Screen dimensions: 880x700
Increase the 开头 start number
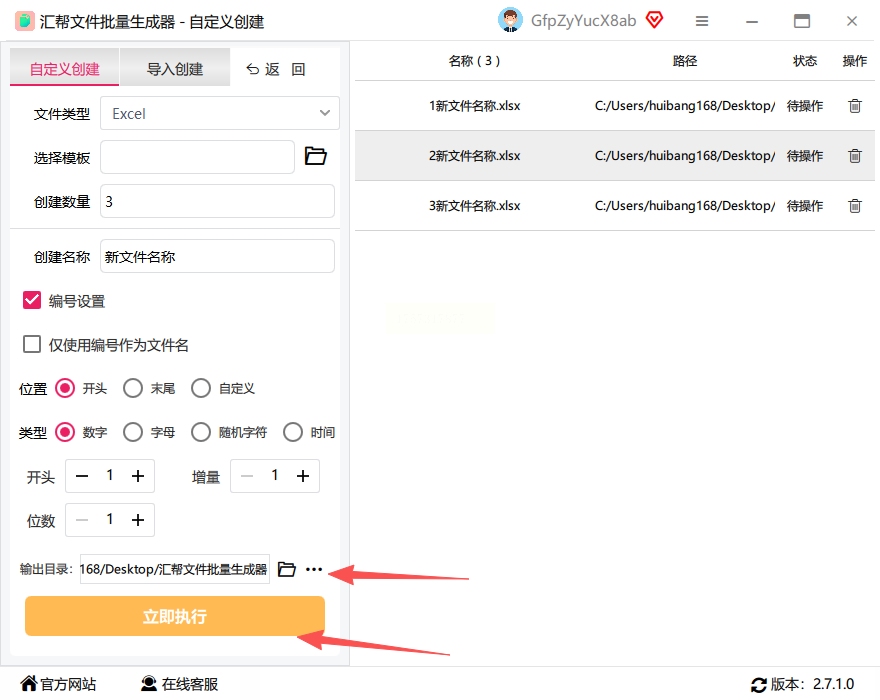(138, 476)
